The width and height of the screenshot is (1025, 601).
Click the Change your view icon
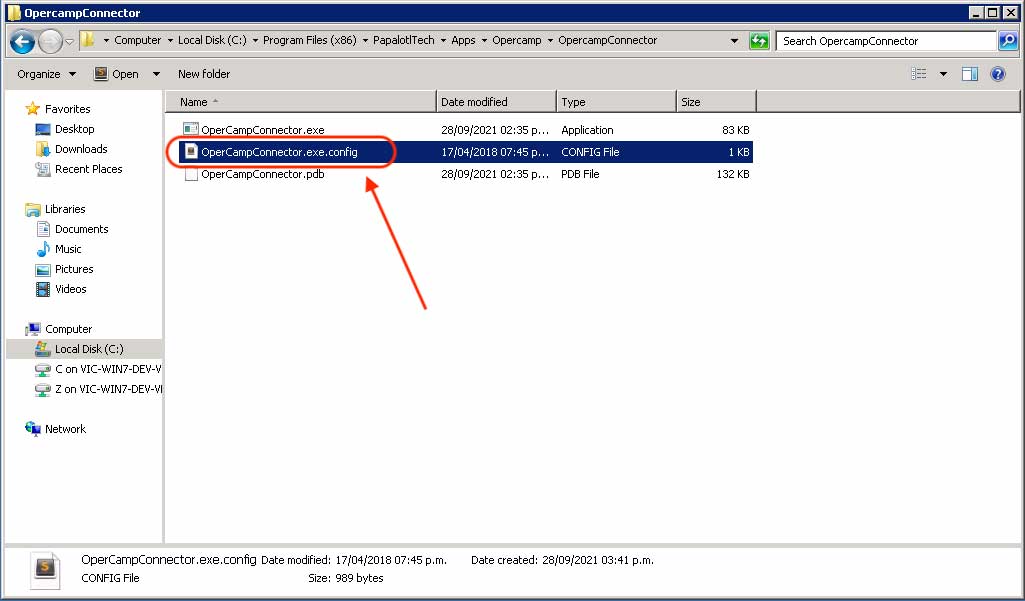click(919, 73)
